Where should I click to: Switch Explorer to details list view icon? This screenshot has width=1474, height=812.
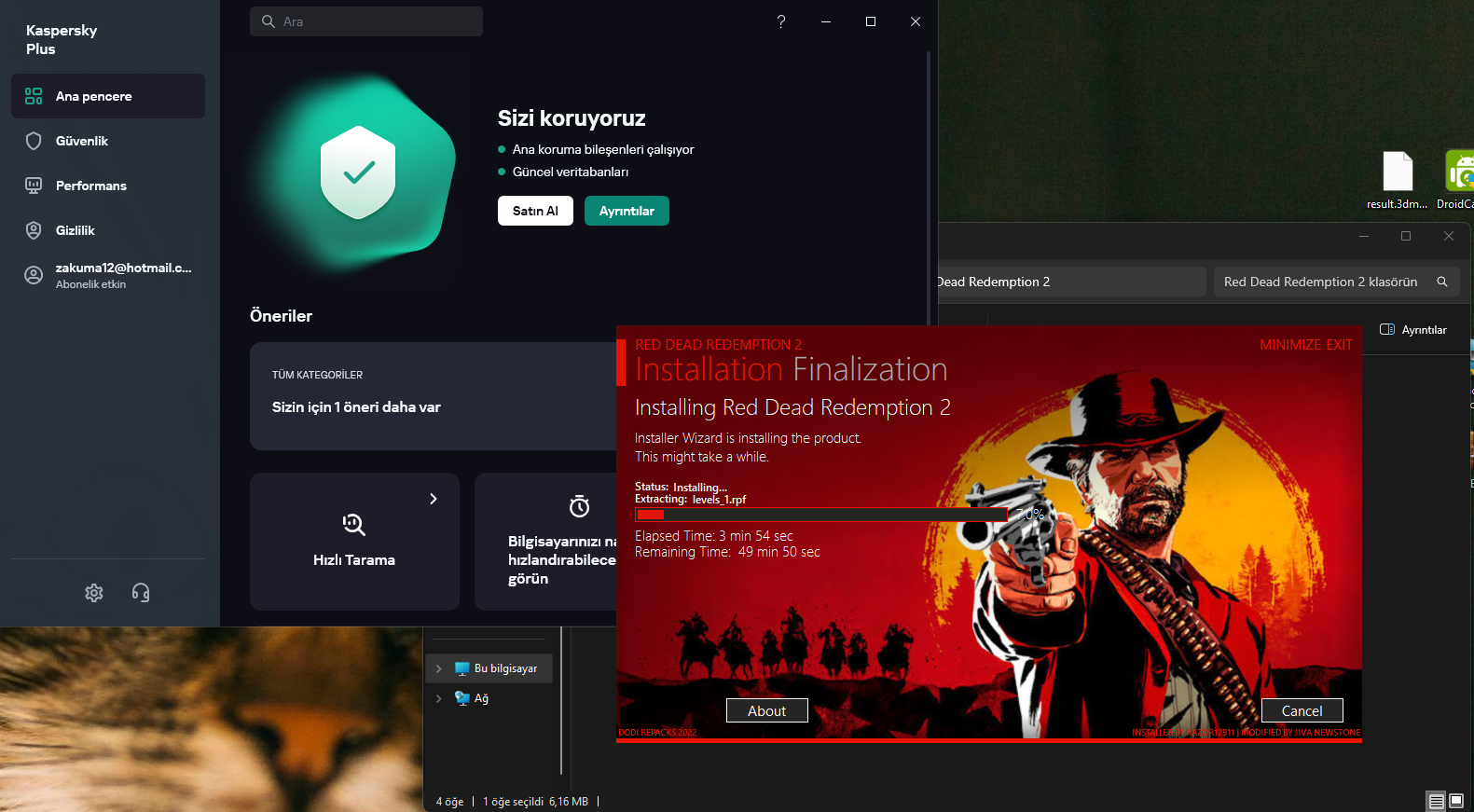point(1437,801)
